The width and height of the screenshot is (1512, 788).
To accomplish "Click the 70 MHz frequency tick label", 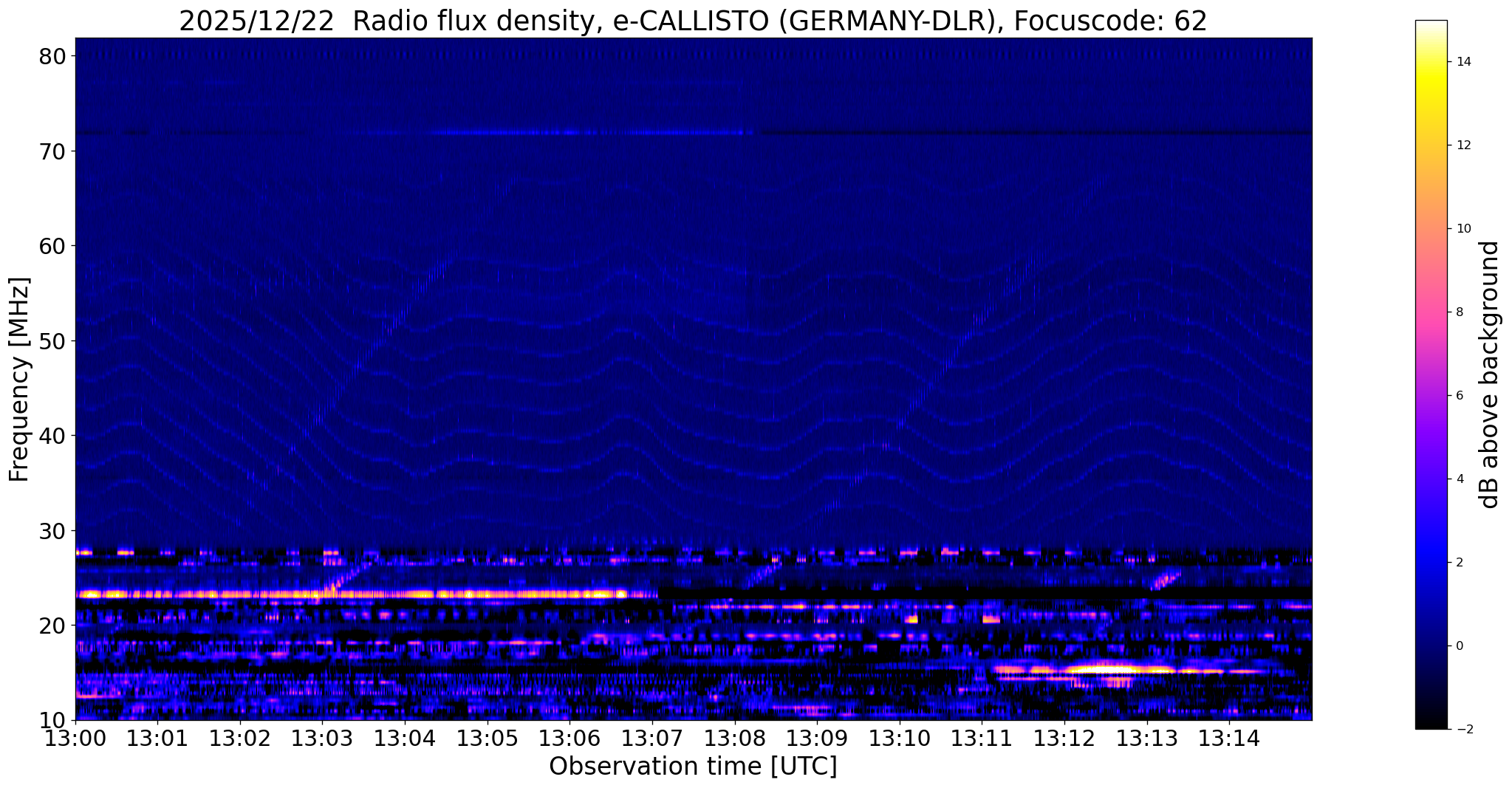I will [54, 151].
